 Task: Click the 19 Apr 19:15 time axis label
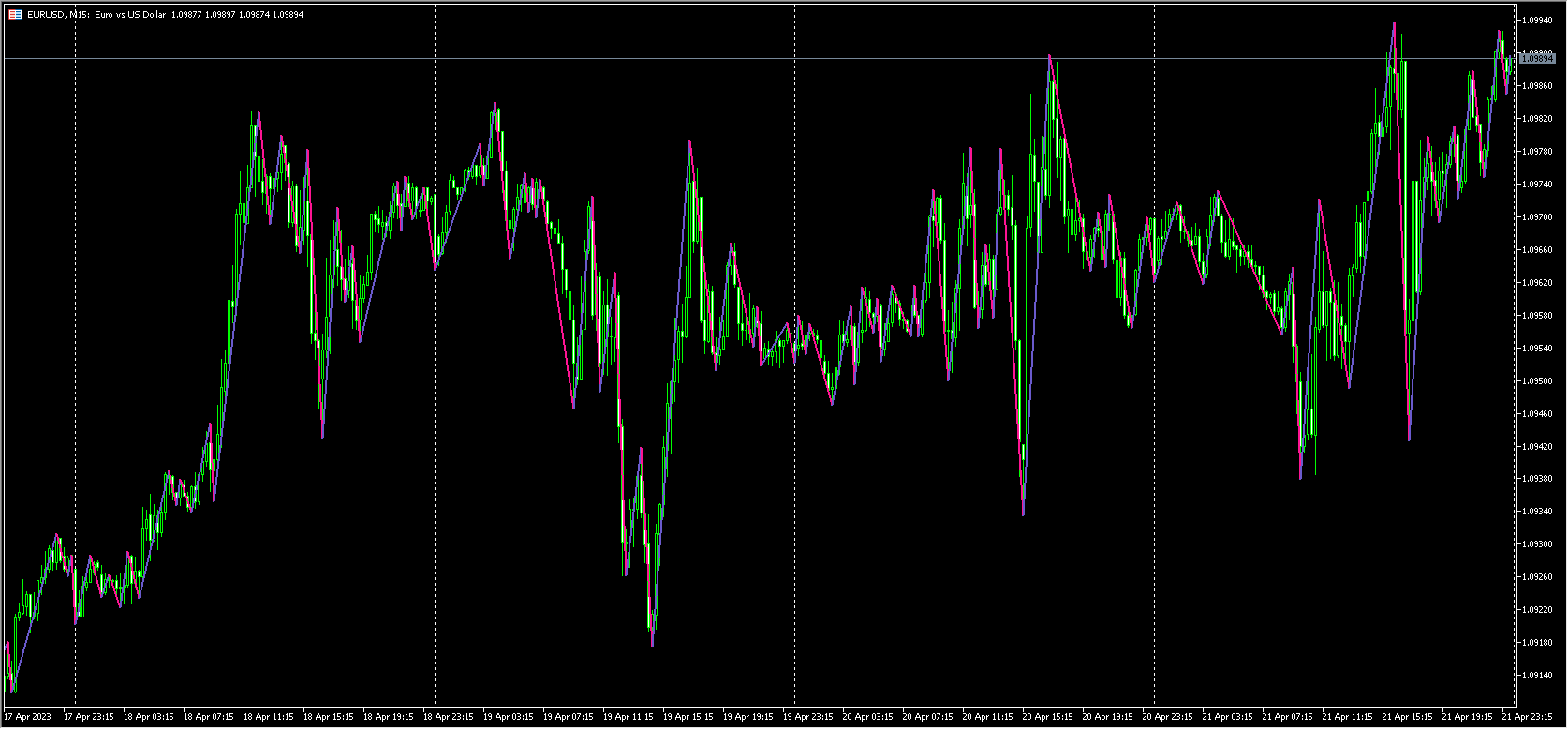coord(748,717)
